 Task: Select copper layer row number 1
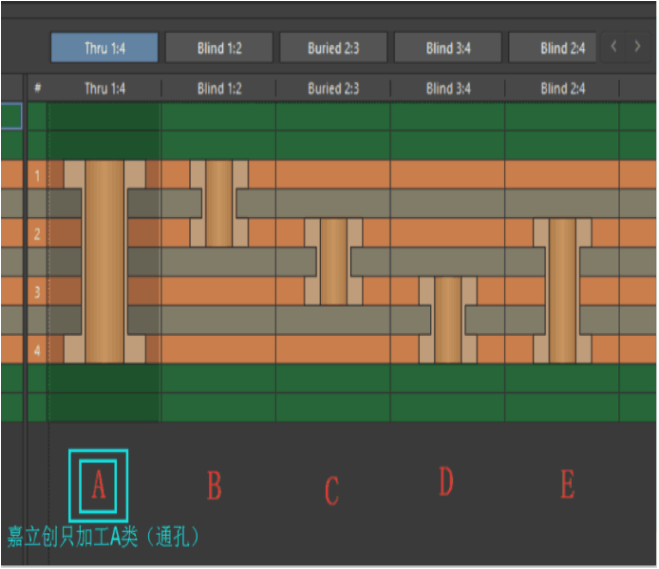coord(37,175)
